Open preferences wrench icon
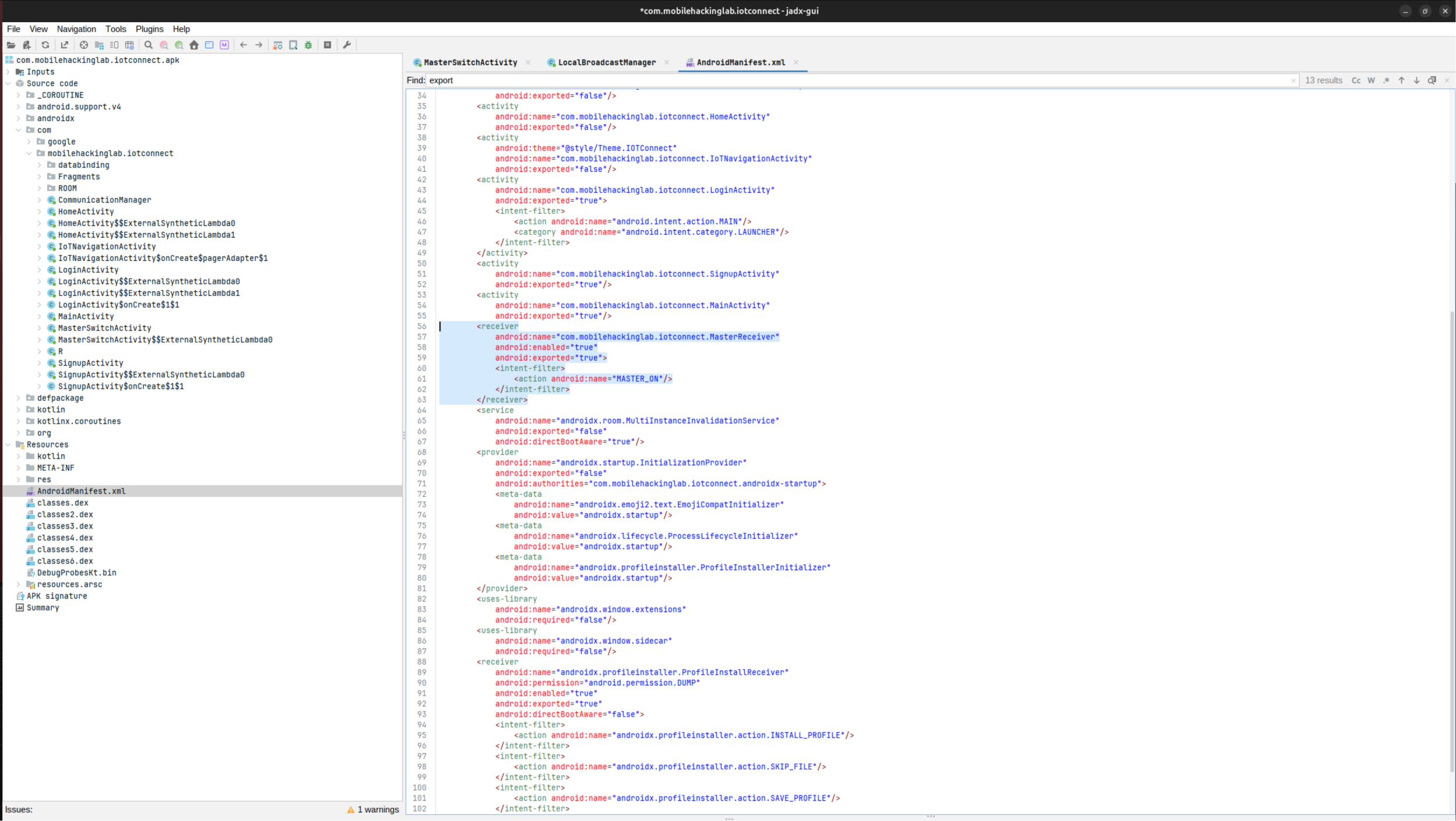 click(347, 45)
